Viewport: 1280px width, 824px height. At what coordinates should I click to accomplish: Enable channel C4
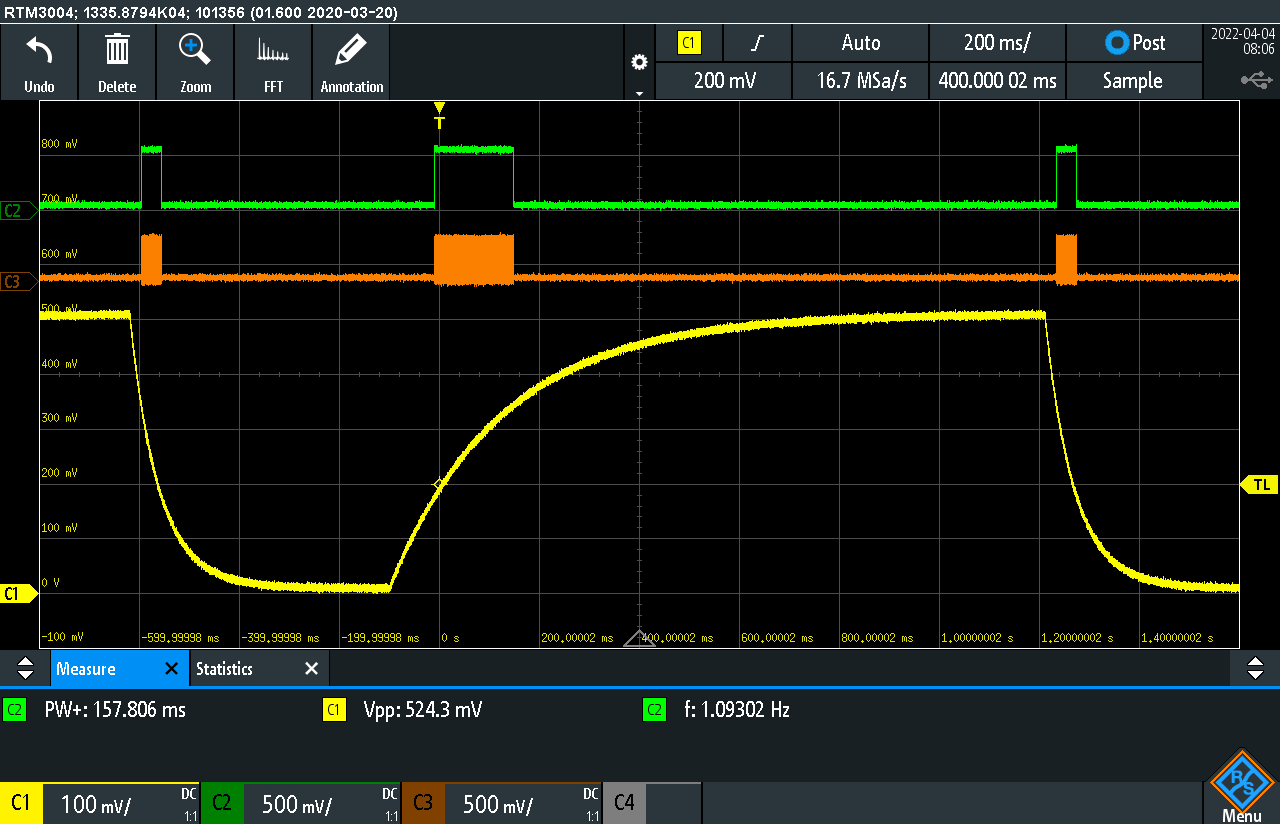click(652, 803)
